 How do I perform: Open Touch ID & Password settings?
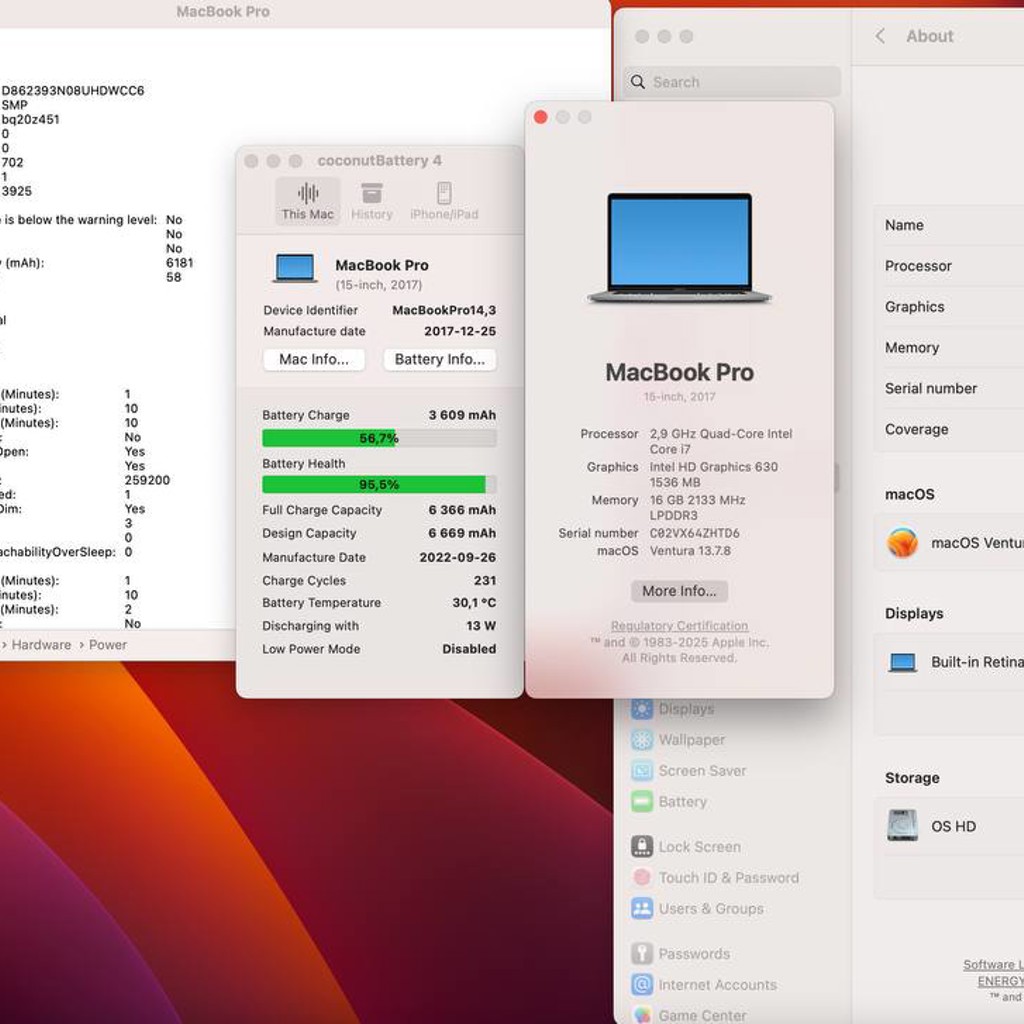pyautogui.click(x=715, y=878)
